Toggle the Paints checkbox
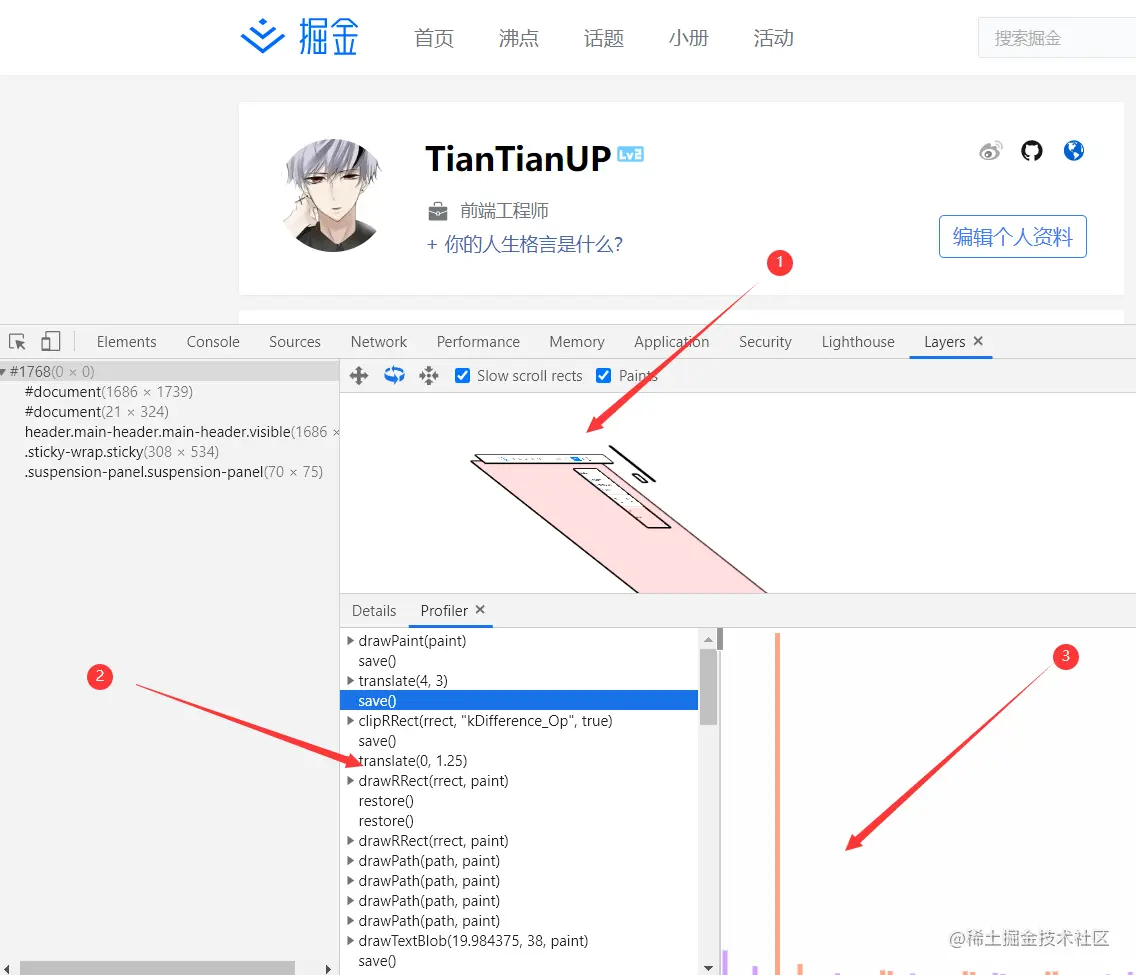The width and height of the screenshot is (1136, 975). [603, 375]
